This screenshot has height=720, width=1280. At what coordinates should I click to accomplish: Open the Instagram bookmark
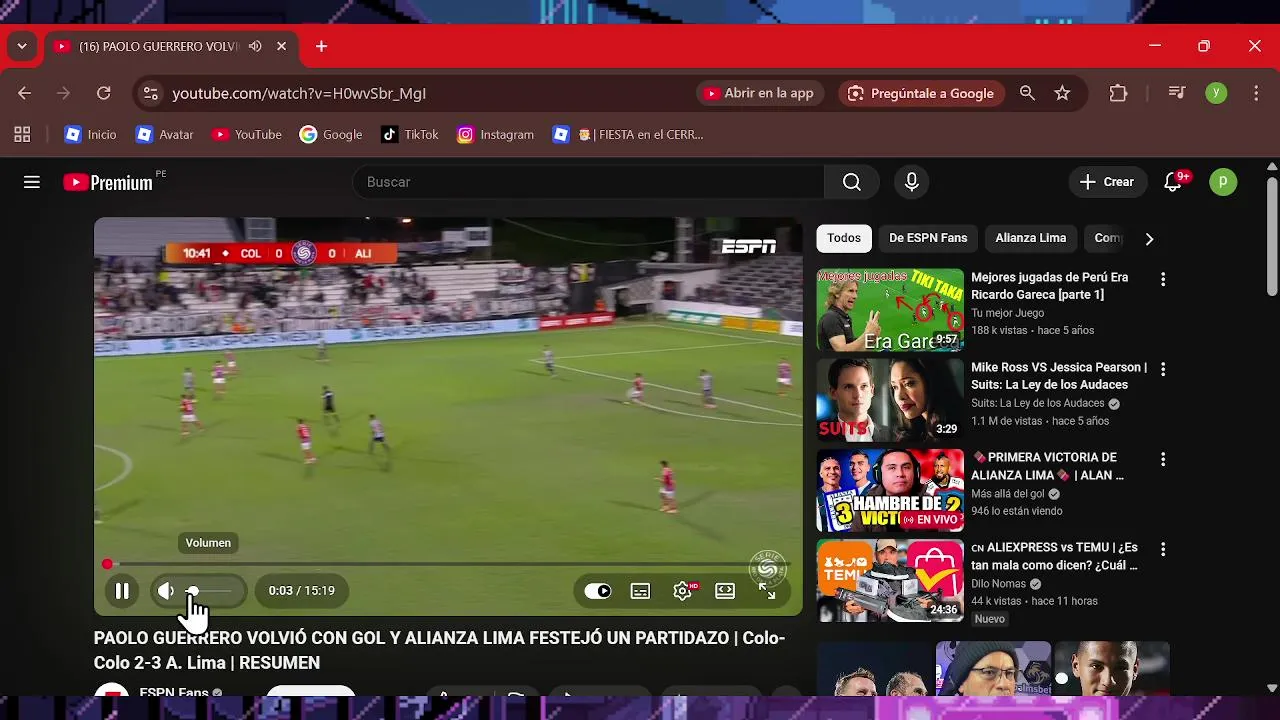495,134
